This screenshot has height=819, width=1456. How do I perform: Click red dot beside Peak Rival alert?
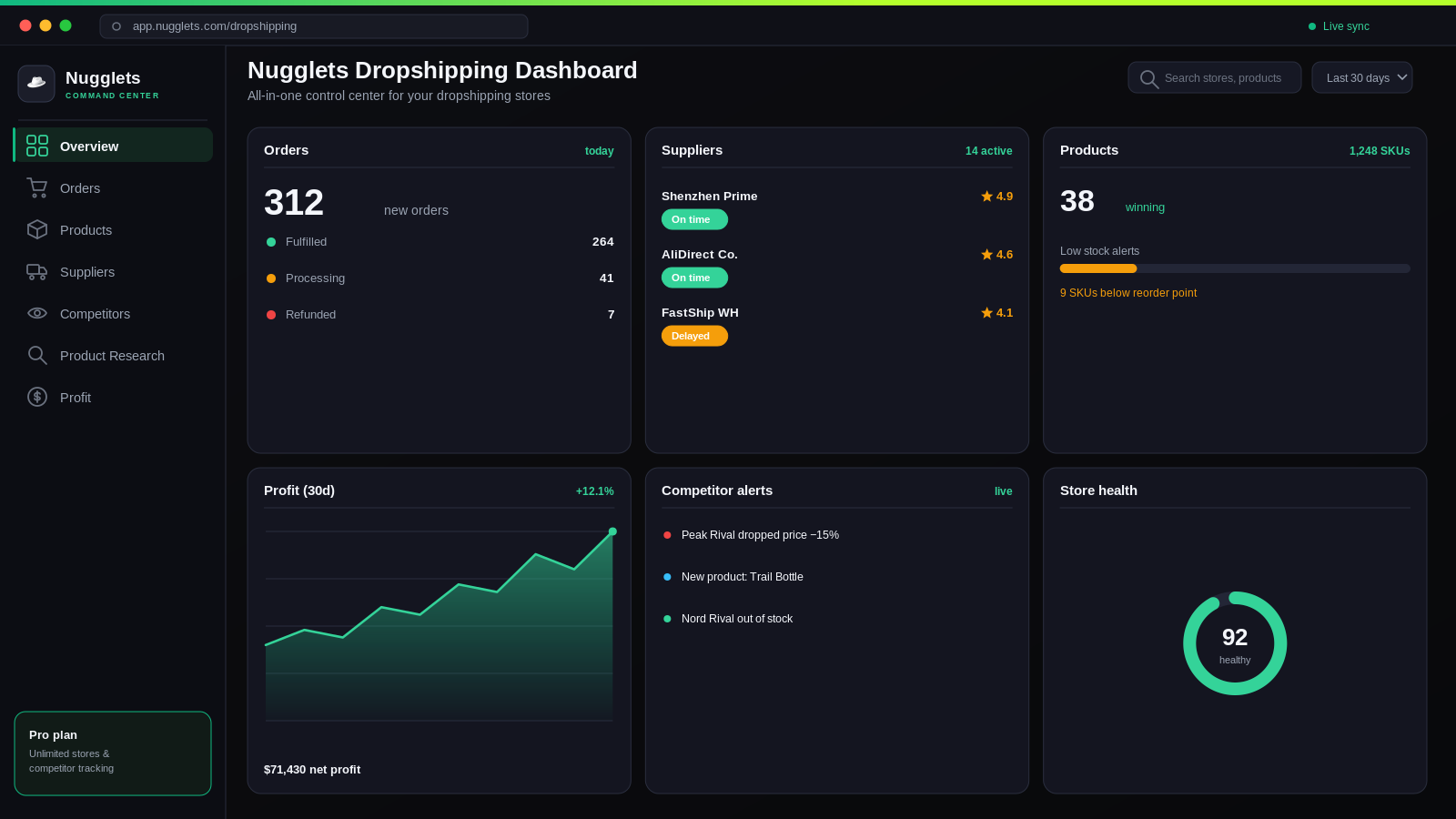[x=667, y=535]
